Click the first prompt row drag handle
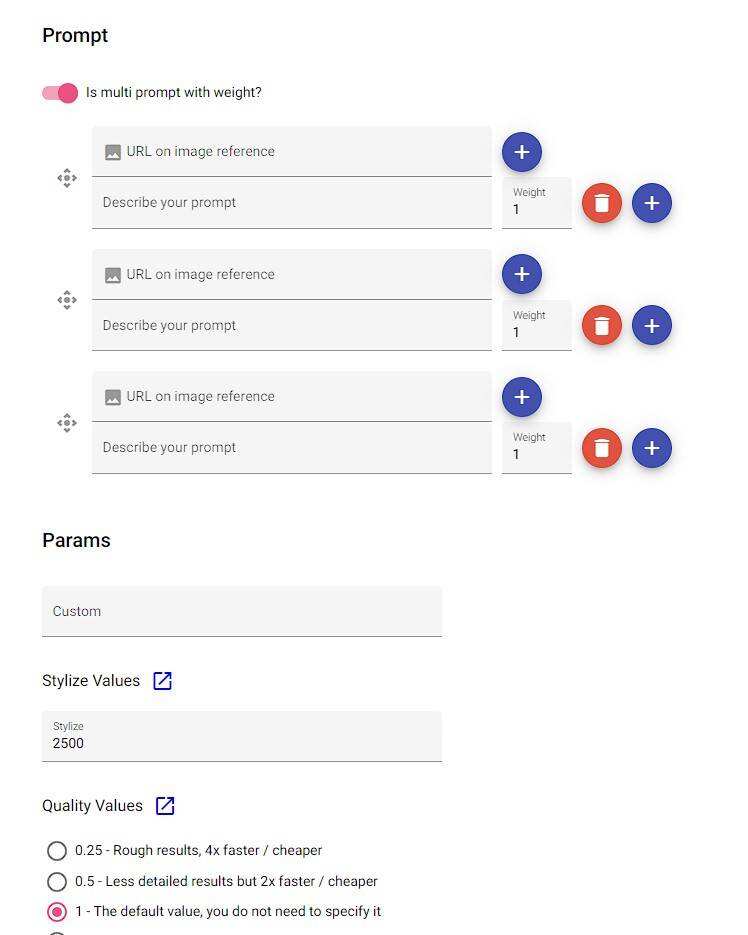748x935 pixels. click(67, 178)
